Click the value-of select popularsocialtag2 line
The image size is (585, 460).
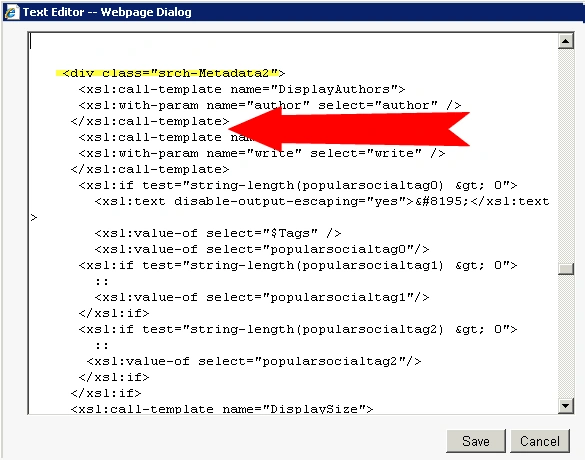[x=254, y=362]
